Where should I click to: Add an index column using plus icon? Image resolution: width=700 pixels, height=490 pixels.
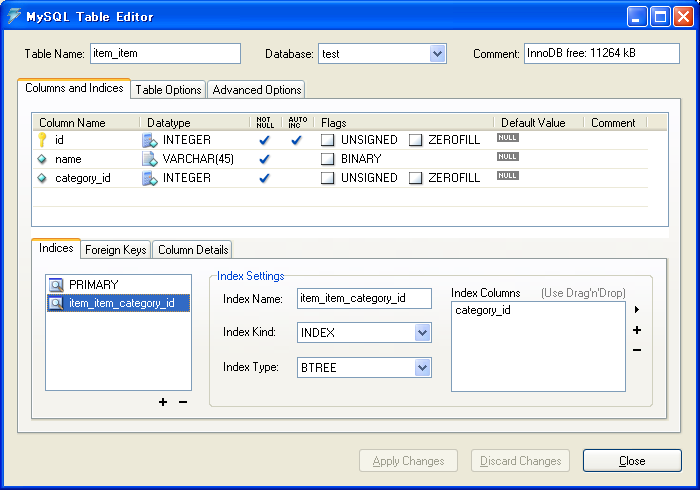(x=637, y=330)
